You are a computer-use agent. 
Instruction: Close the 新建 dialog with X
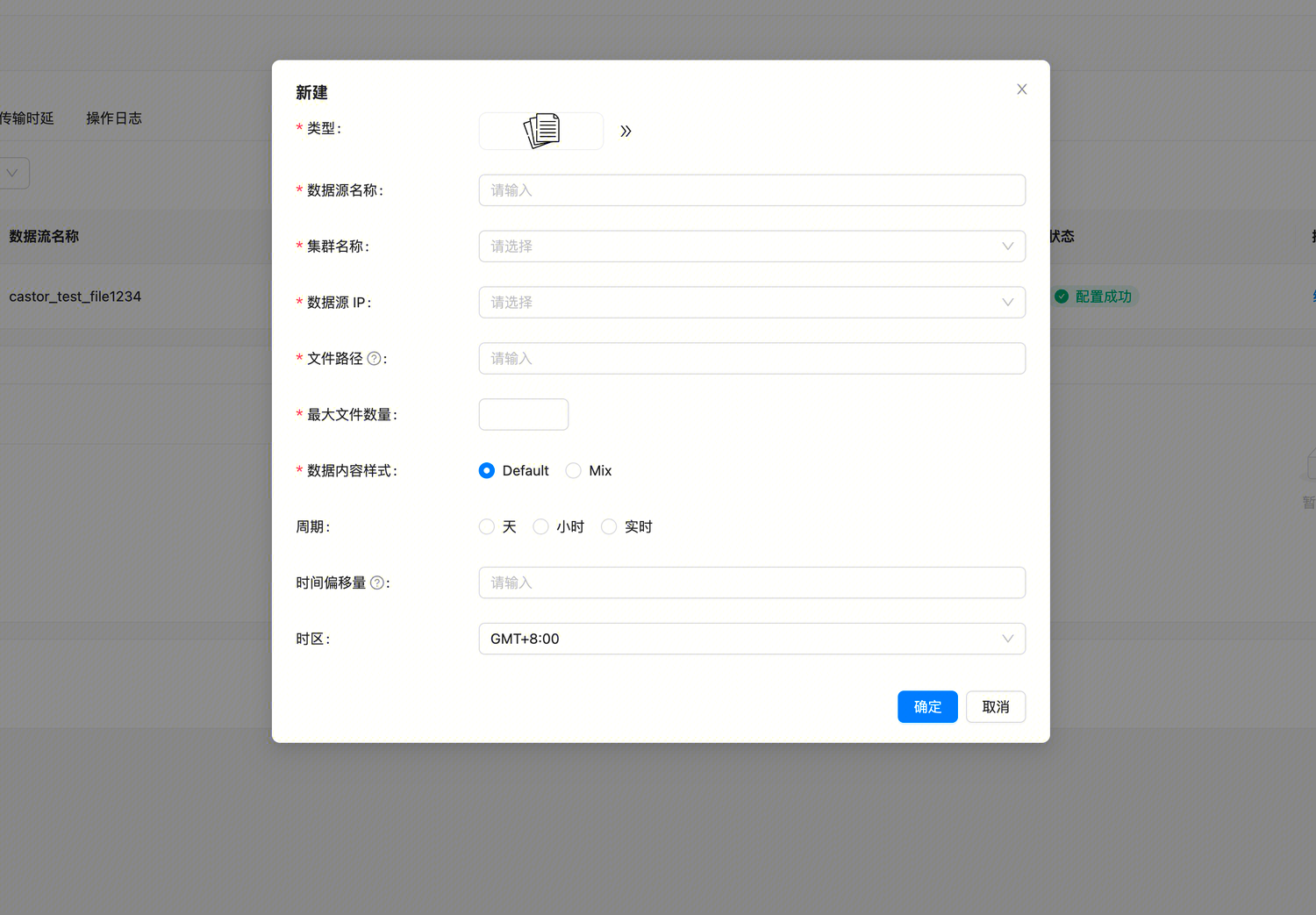[1021, 89]
